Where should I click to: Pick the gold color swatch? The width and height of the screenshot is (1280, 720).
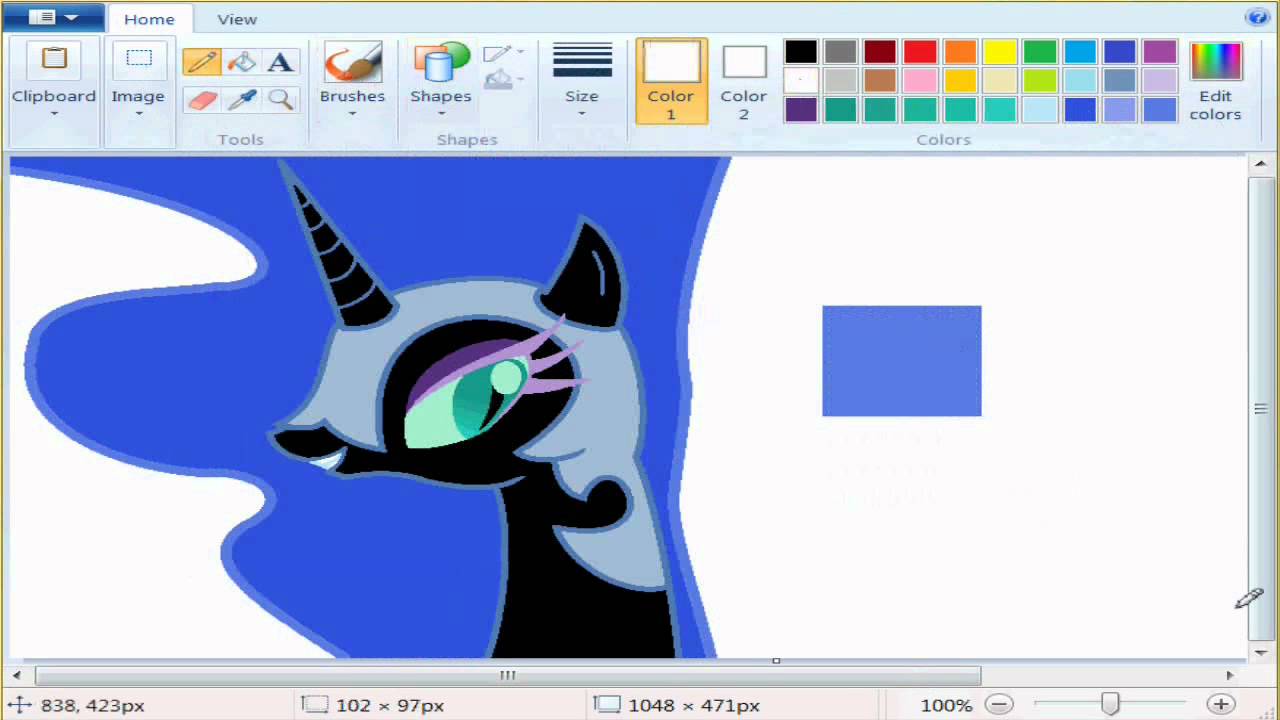coord(960,81)
